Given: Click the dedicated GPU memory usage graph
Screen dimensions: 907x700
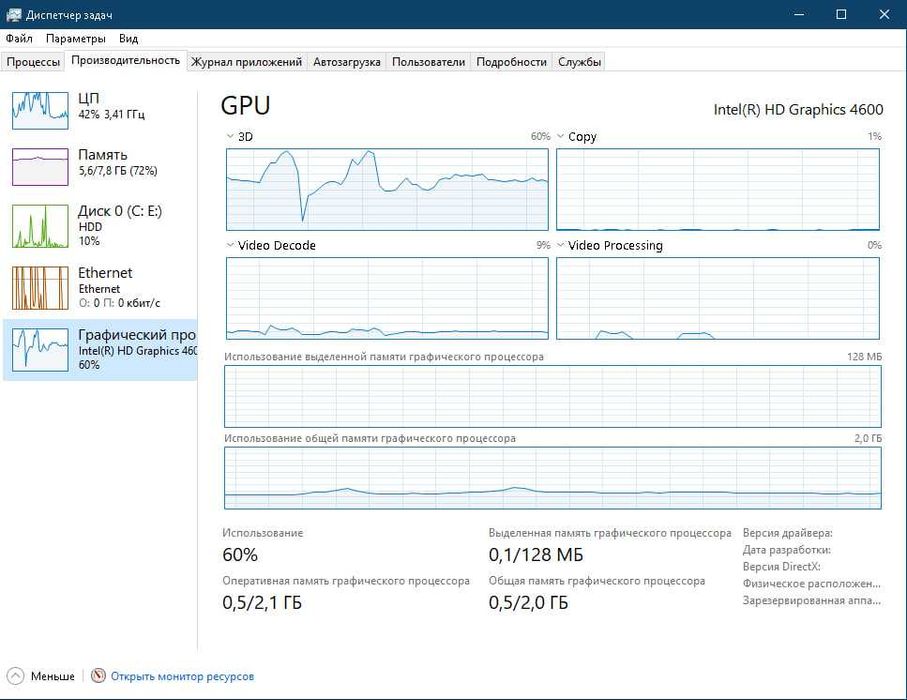Looking at the screenshot, I should 553,396.
